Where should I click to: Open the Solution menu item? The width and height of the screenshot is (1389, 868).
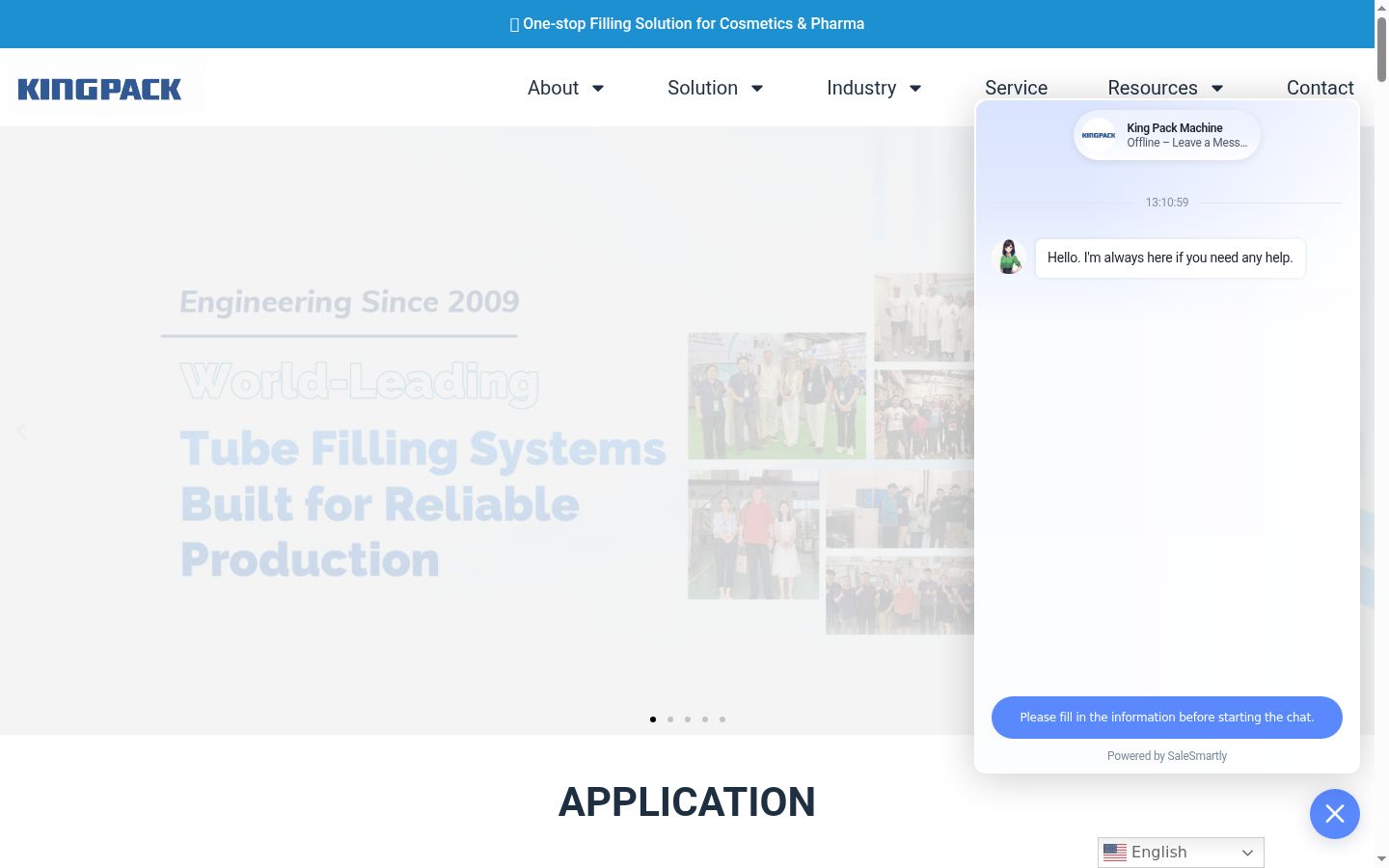point(702,88)
